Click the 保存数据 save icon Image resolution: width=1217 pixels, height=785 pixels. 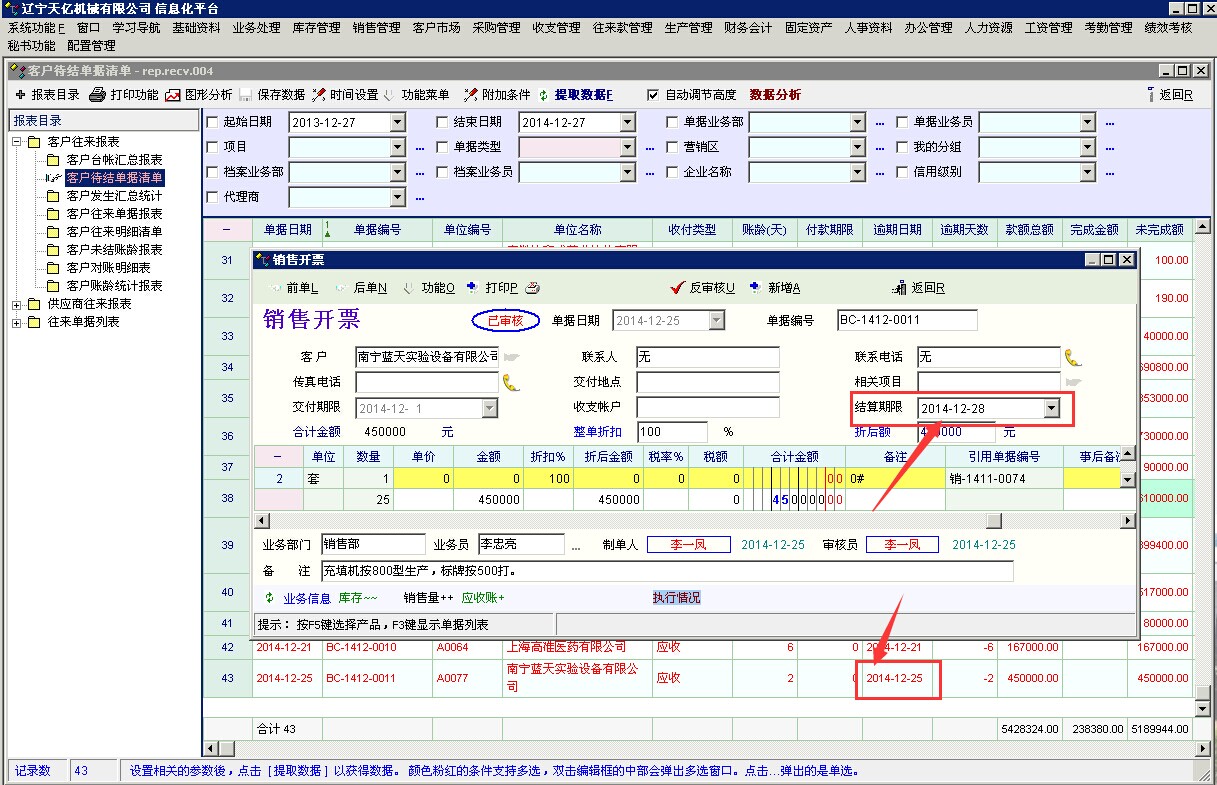tap(246, 95)
